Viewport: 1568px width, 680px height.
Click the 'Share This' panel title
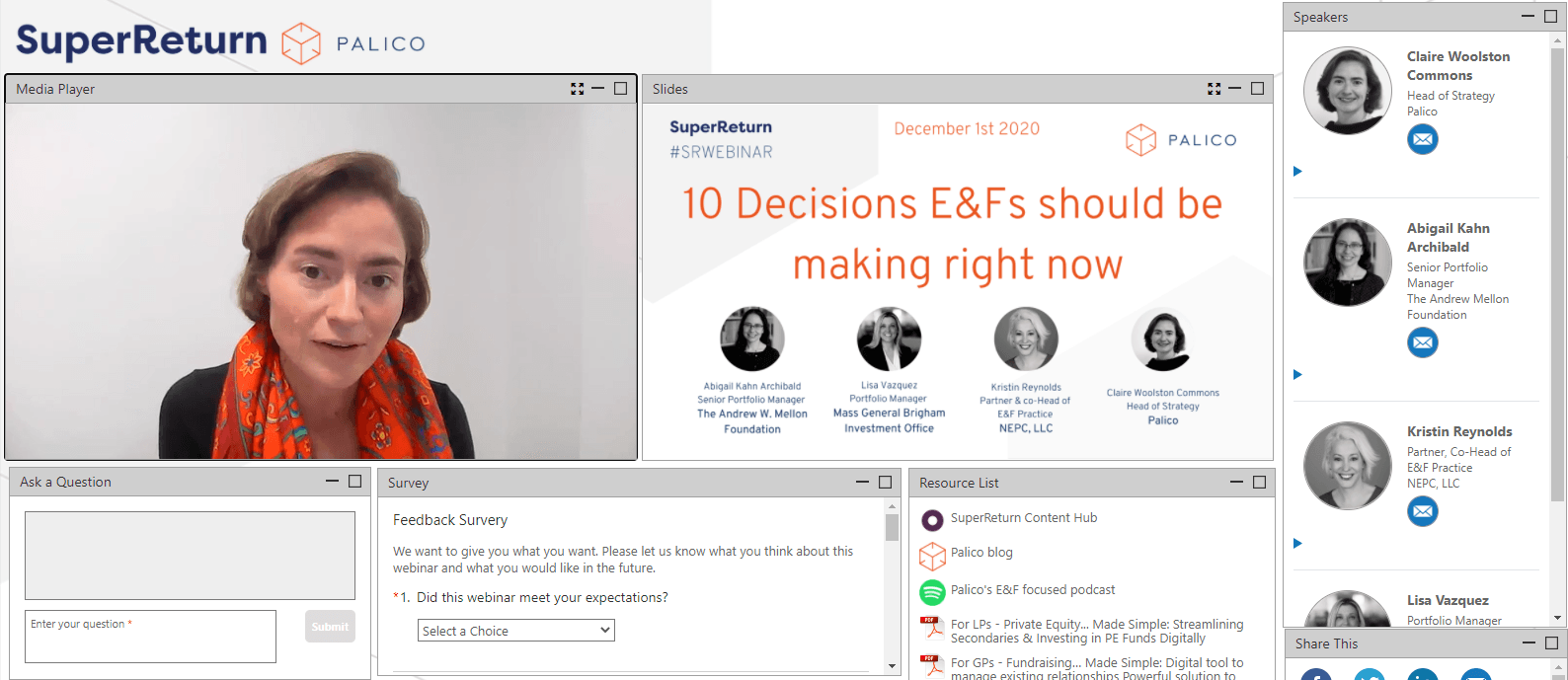(1326, 643)
